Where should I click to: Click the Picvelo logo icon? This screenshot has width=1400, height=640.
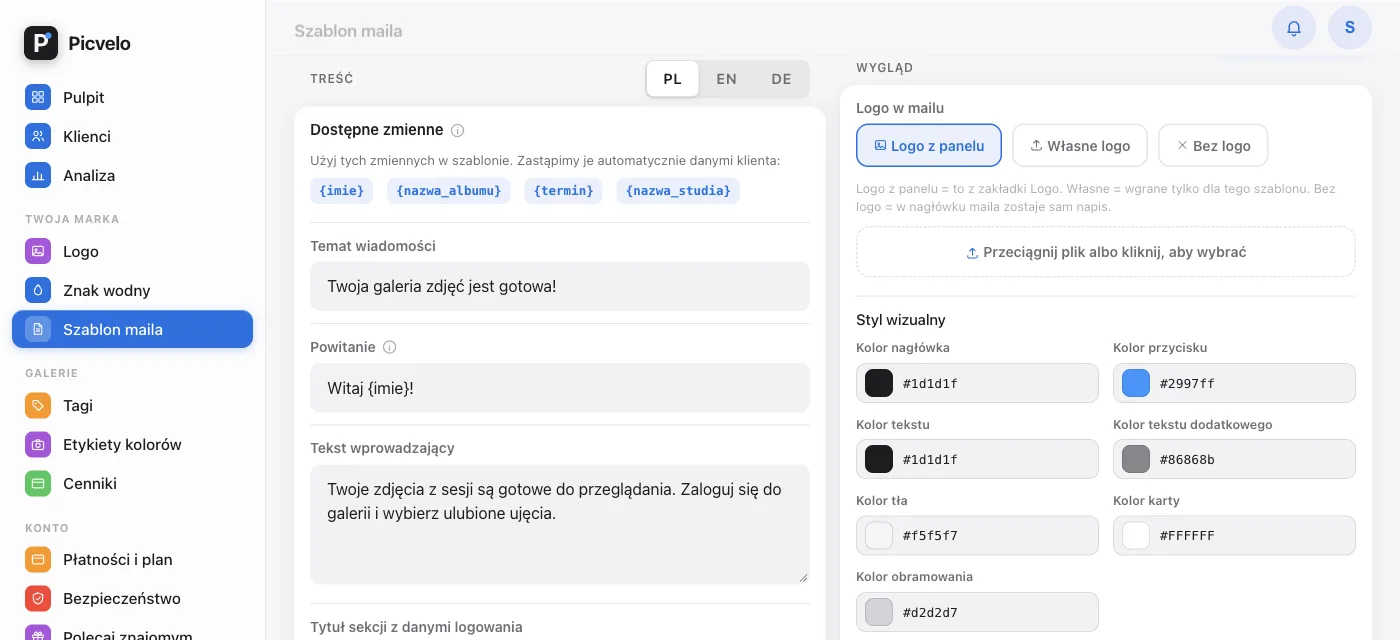[41, 43]
